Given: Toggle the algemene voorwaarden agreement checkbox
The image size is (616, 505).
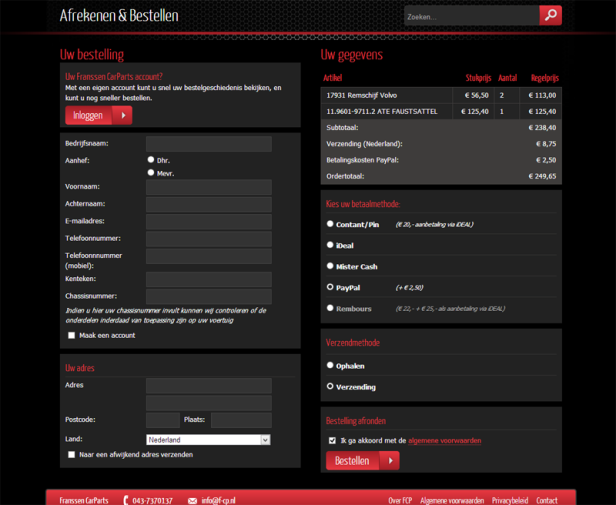Looking at the screenshot, I should 332,440.
